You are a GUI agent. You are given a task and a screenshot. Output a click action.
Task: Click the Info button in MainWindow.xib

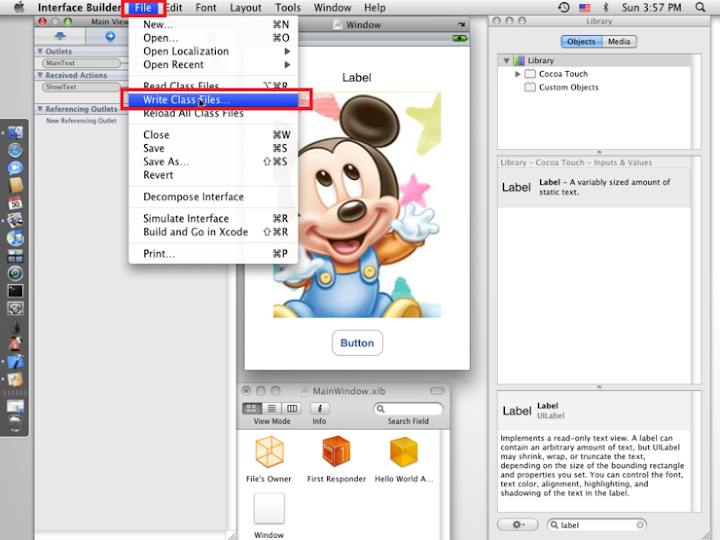pyautogui.click(x=320, y=408)
